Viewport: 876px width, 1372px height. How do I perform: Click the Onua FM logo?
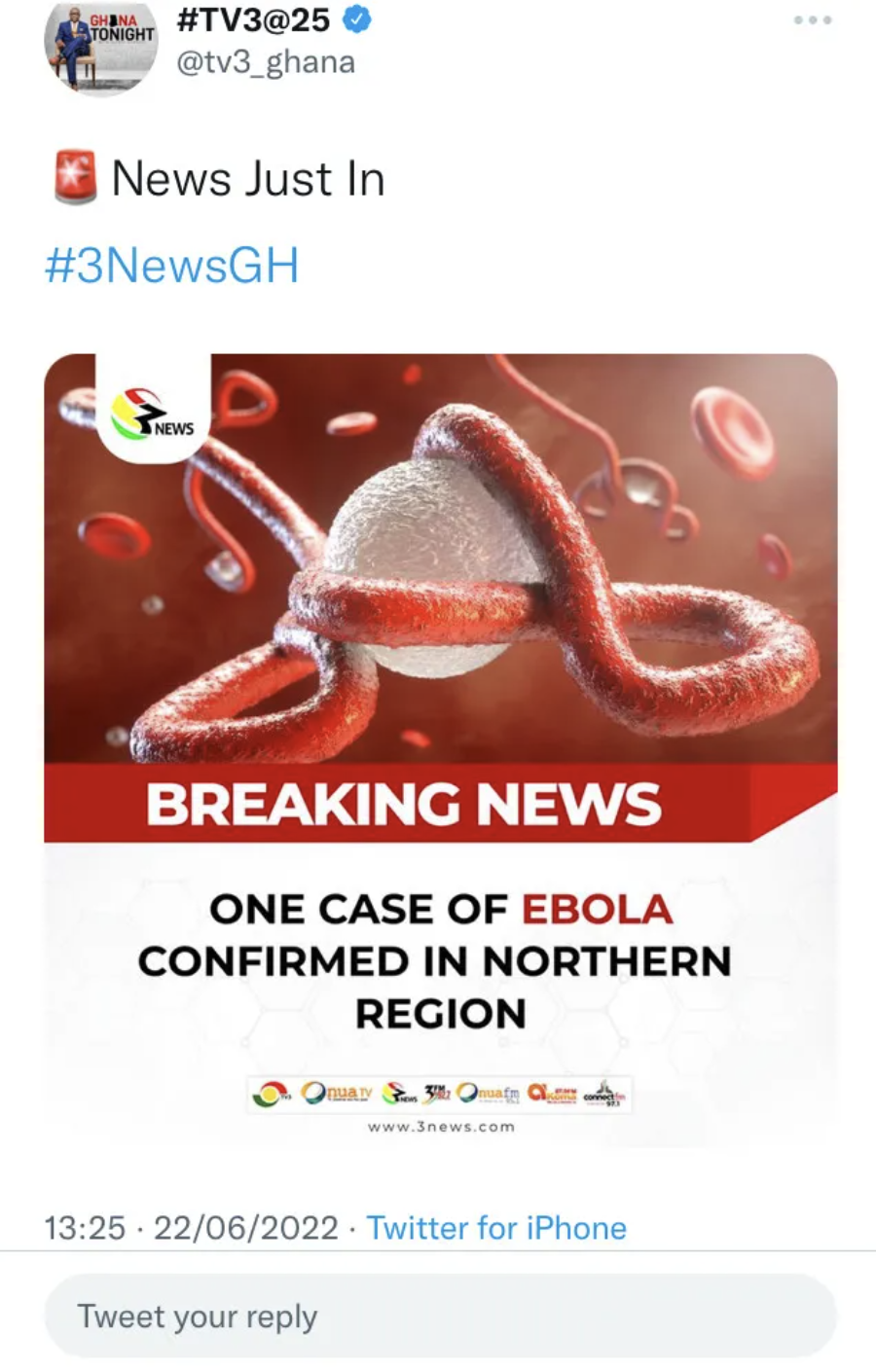click(x=488, y=1094)
